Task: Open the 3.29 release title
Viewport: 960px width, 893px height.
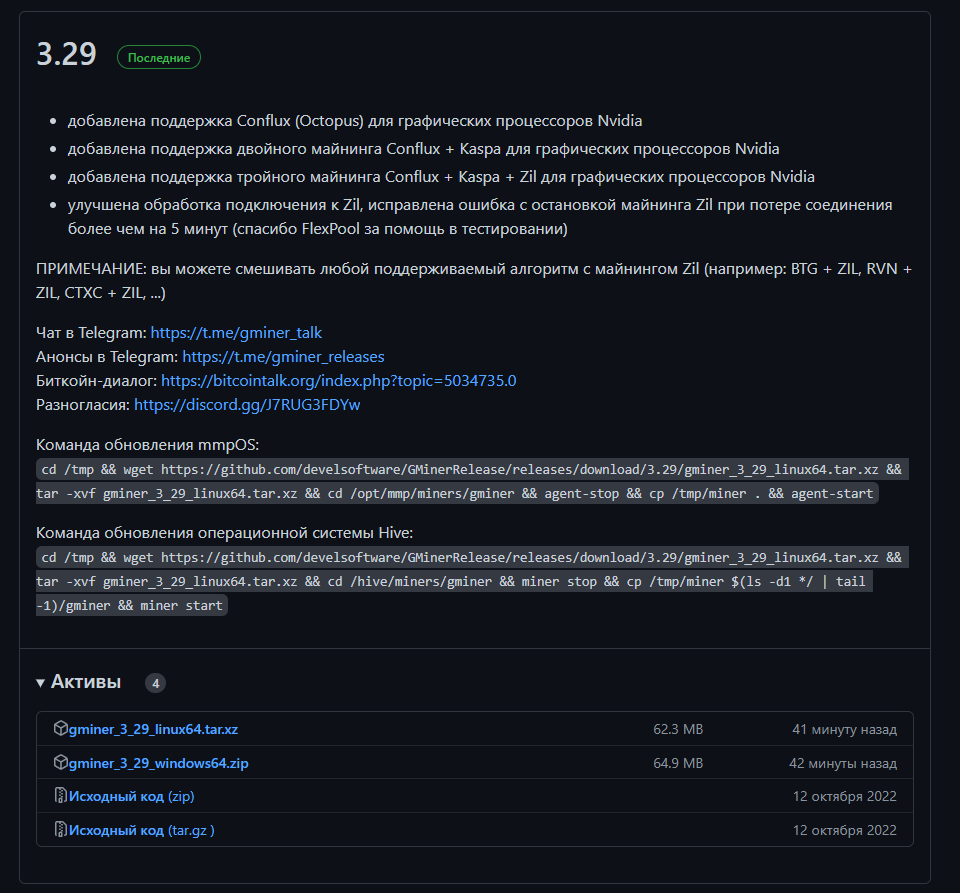Action: tap(66, 54)
